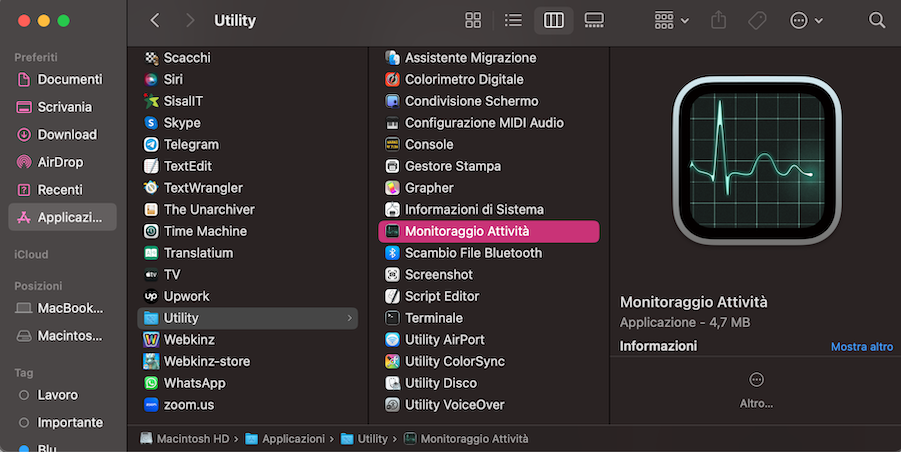The image size is (901, 452).
Task: Select Colorimetro Digitale icon
Action: click(392, 79)
